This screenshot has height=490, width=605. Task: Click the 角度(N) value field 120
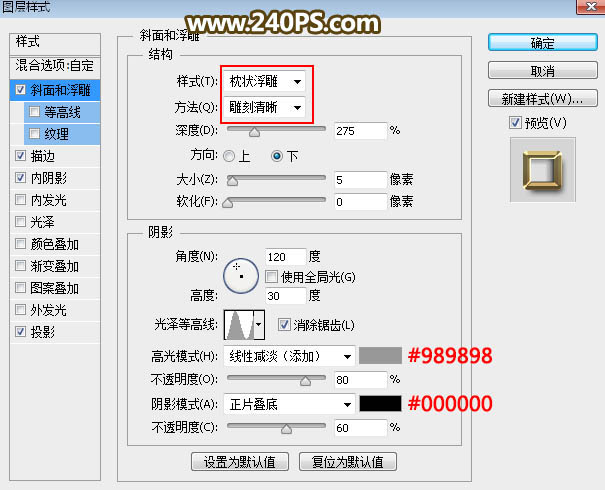286,257
